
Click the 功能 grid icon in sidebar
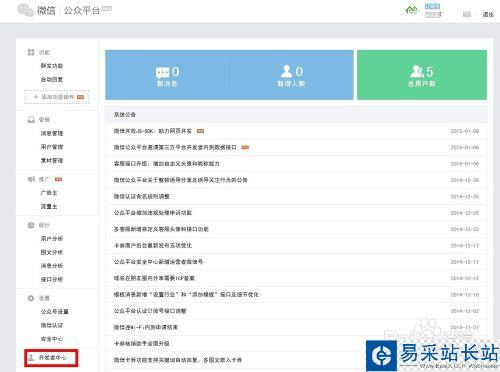[x=31, y=52]
